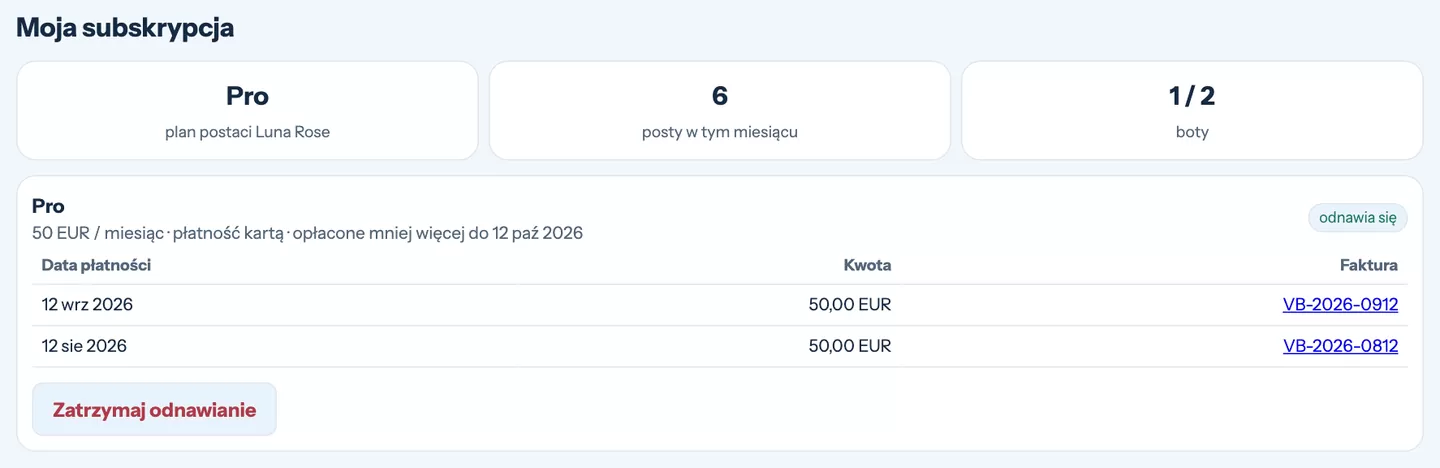Click the 'boty' label
The height and width of the screenshot is (468, 1440).
click(x=1192, y=132)
